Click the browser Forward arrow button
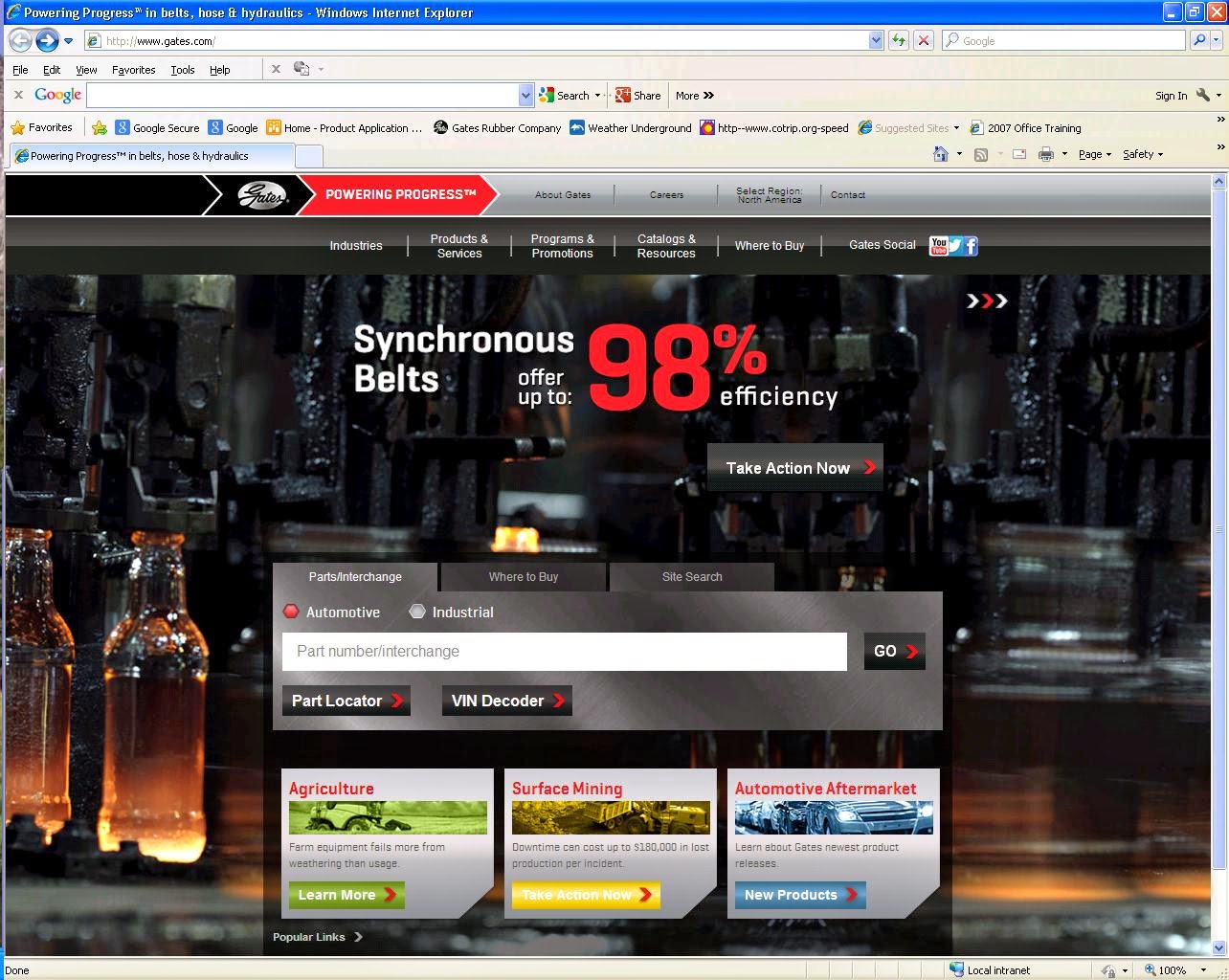 47,40
